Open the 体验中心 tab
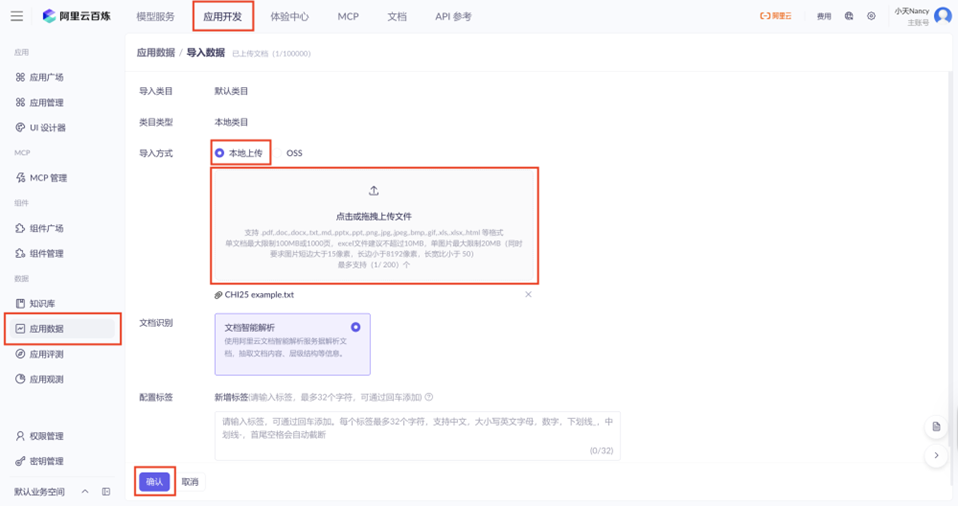 (290, 16)
